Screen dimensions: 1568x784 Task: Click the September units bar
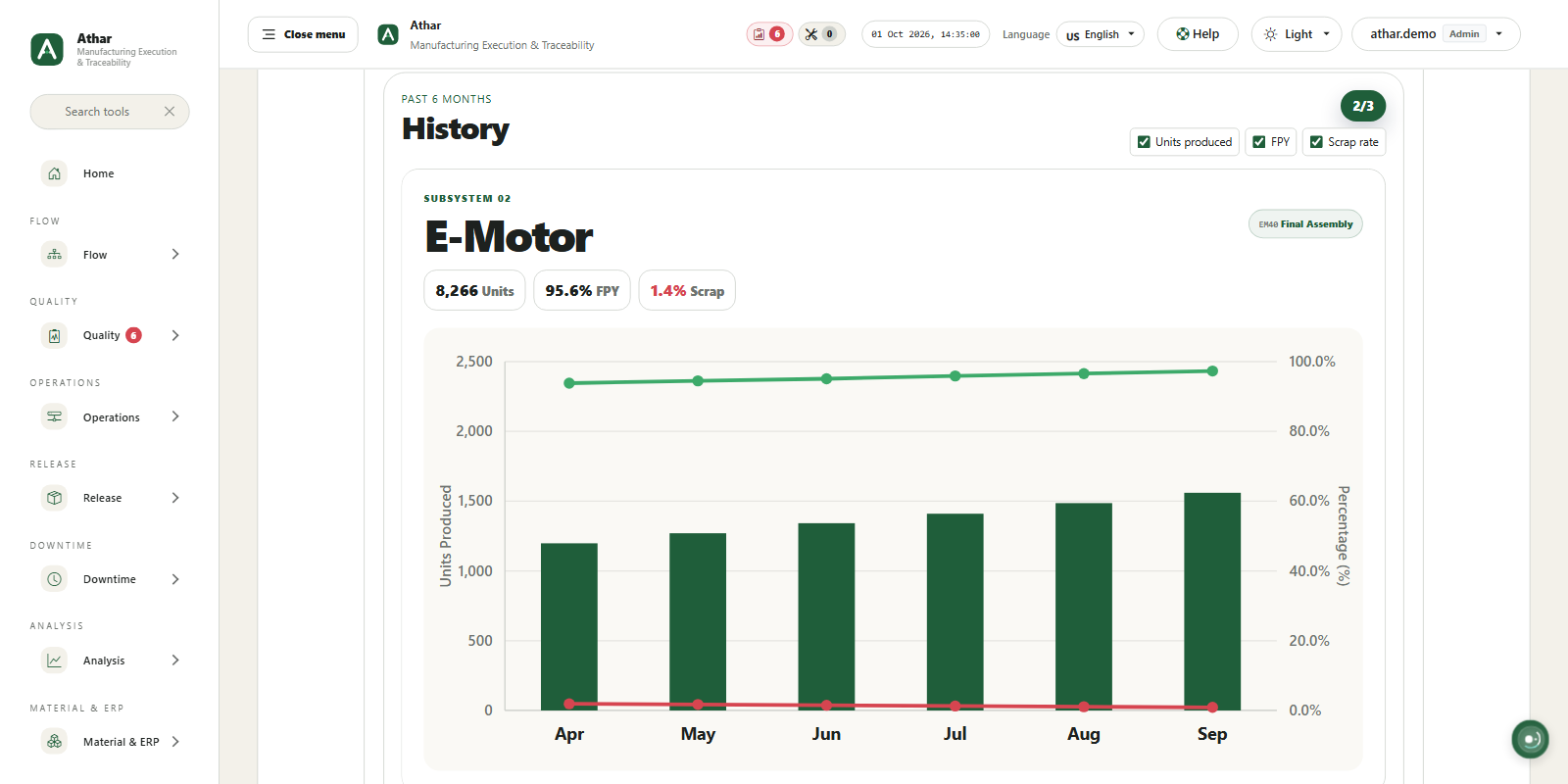[x=1212, y=602]
